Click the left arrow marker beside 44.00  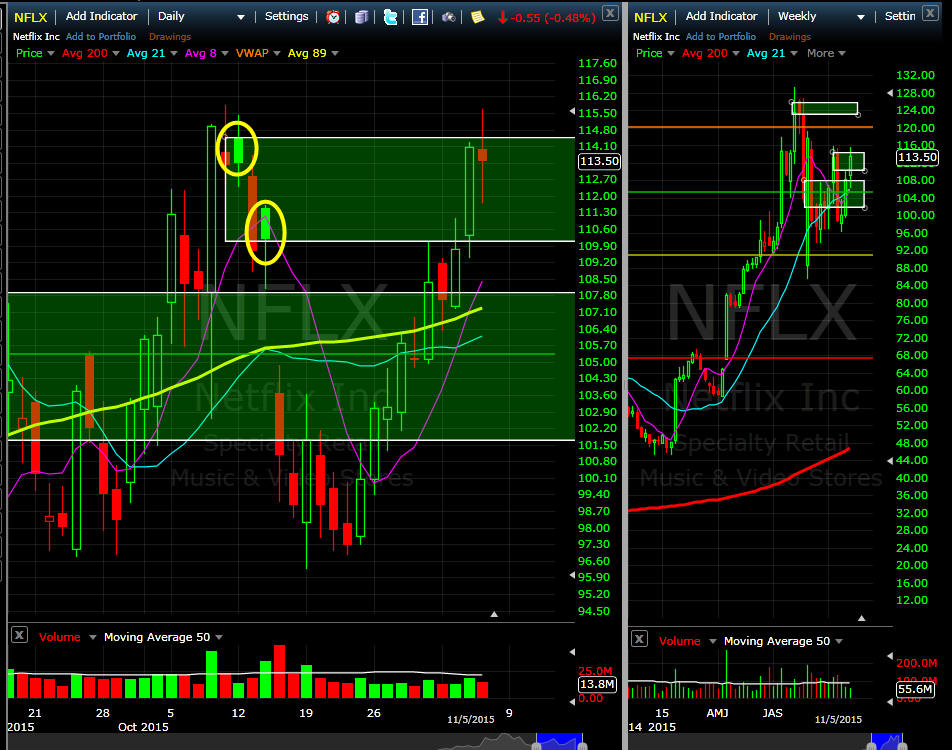tap(890, 461)
